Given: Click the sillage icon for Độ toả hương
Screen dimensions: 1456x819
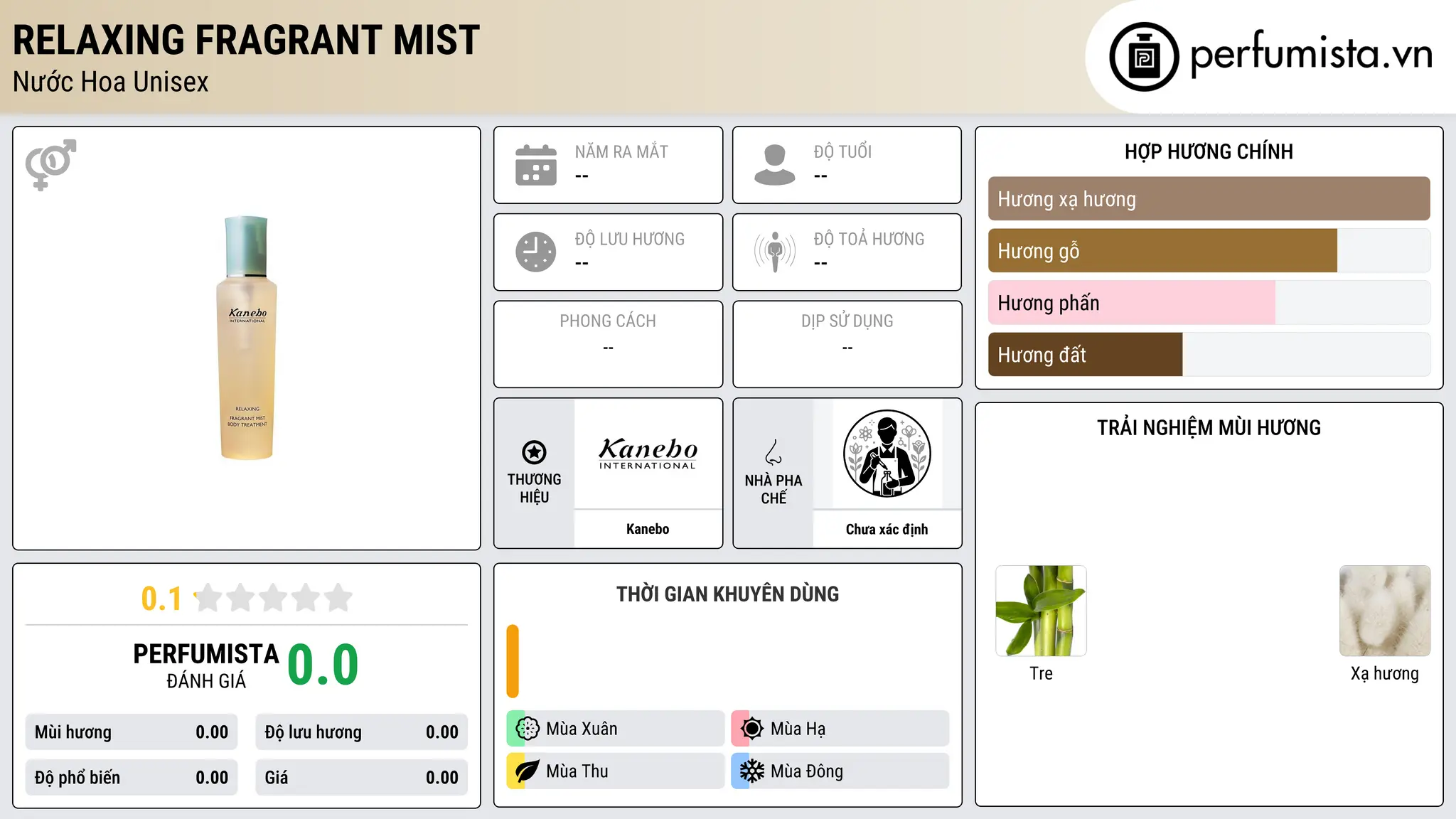Looking at the screenshot, I should click(x=775, y=252).
